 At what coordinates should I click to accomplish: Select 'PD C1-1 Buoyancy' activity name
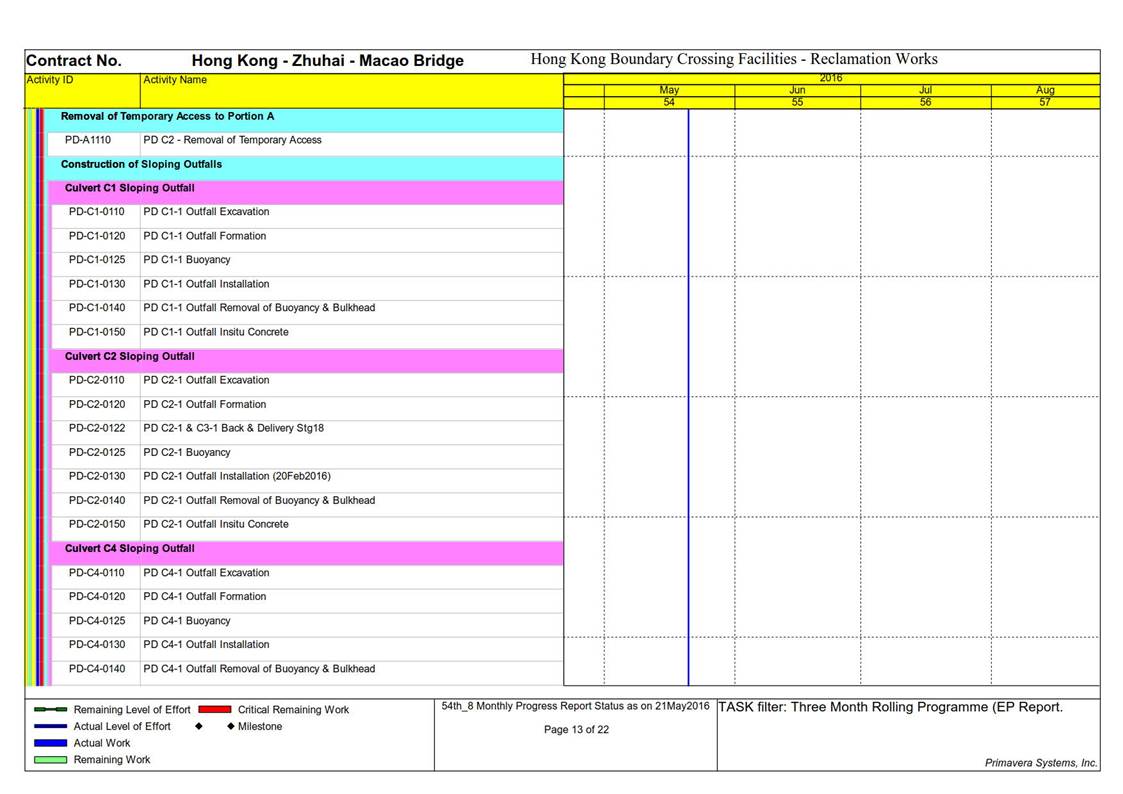click(187, 260)
